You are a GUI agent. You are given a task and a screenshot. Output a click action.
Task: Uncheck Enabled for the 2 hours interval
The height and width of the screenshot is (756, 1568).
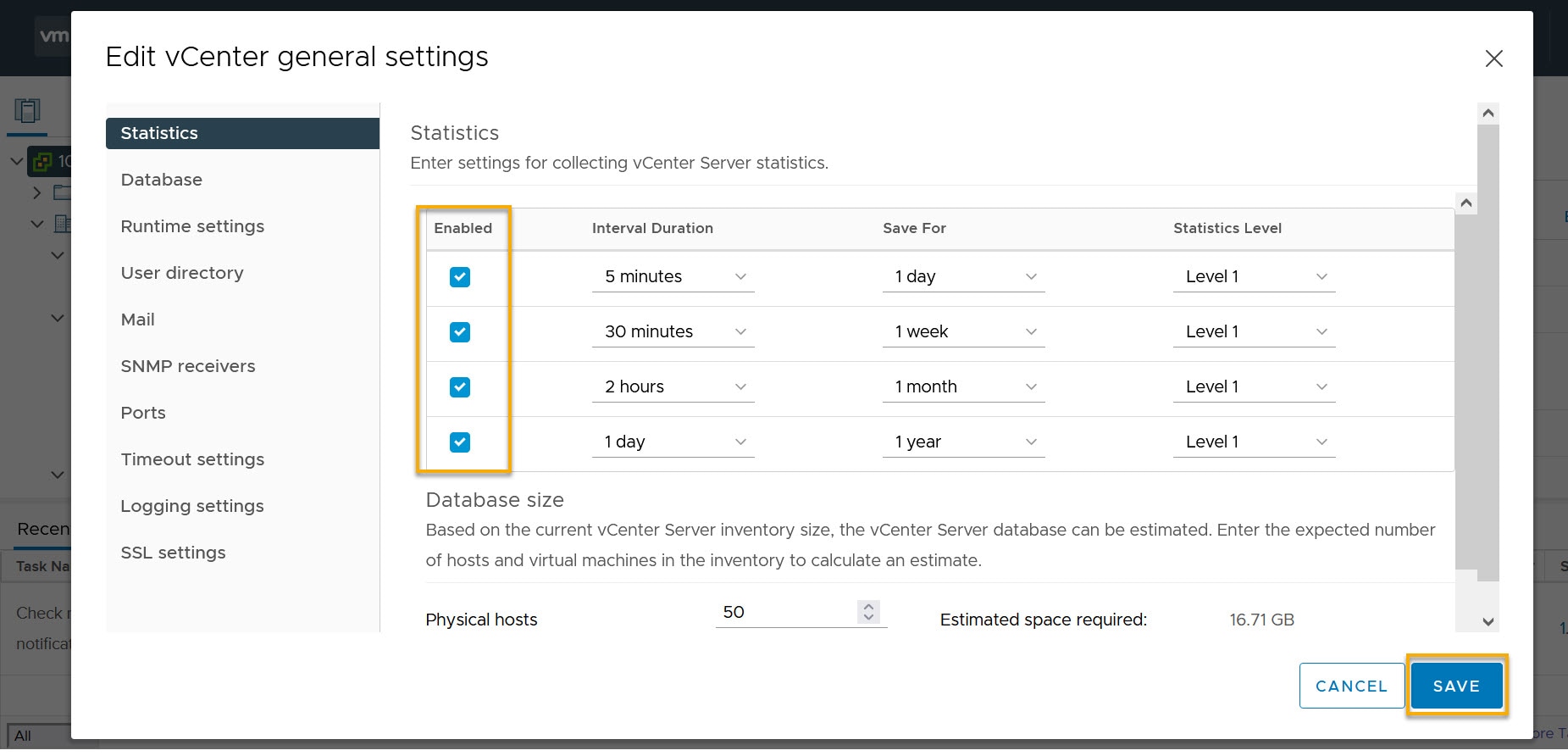tap(460, 387)
